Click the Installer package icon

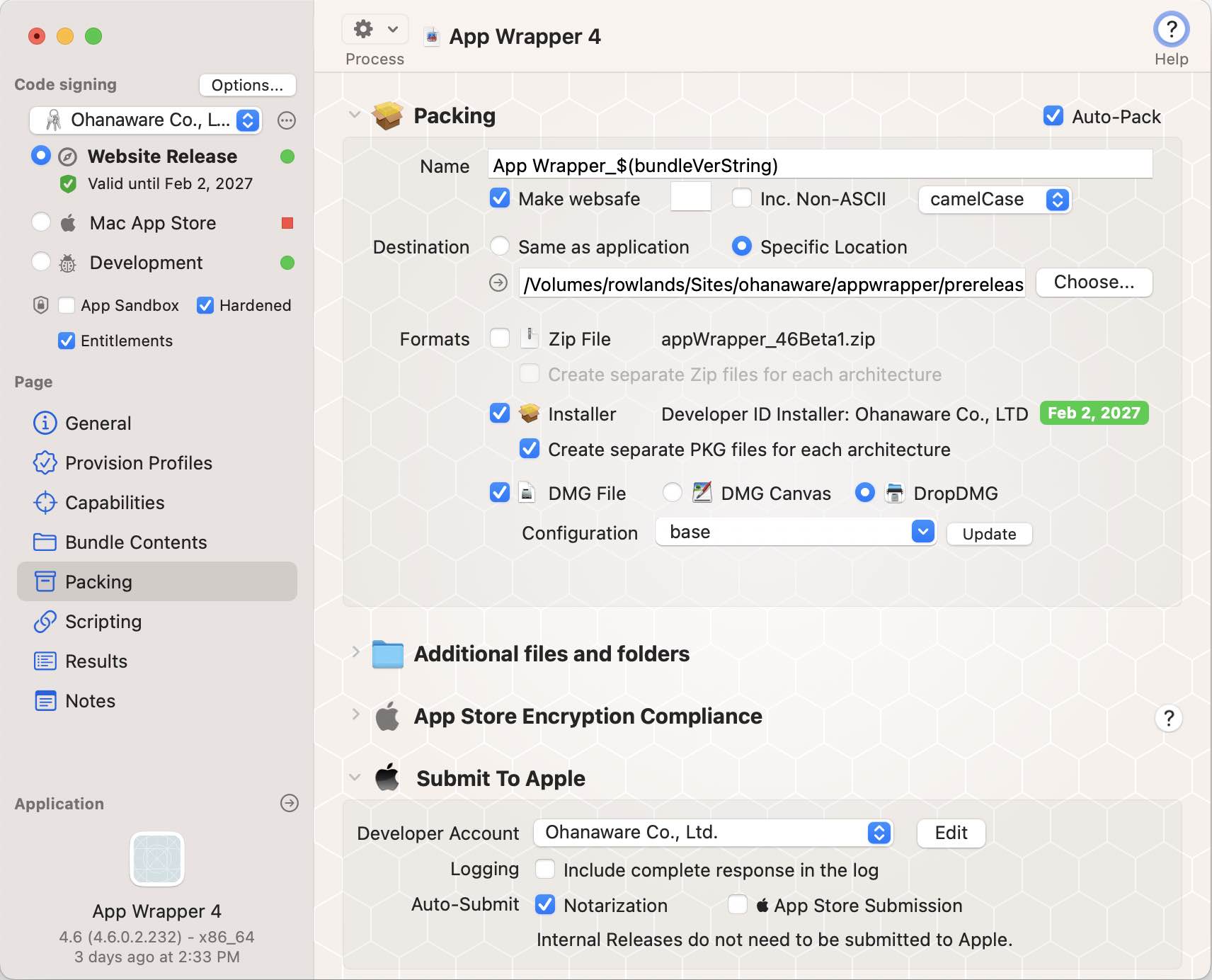click(530, 413)
